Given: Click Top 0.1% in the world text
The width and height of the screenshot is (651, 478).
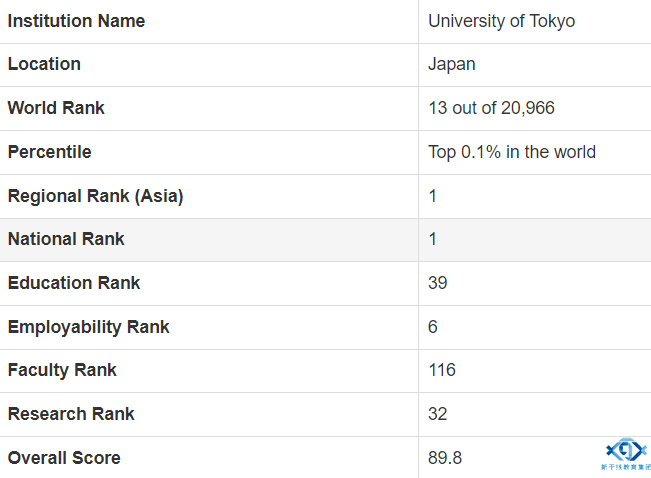Looking at the screenshot, I should pyautogui.click(x=512, y=152).
